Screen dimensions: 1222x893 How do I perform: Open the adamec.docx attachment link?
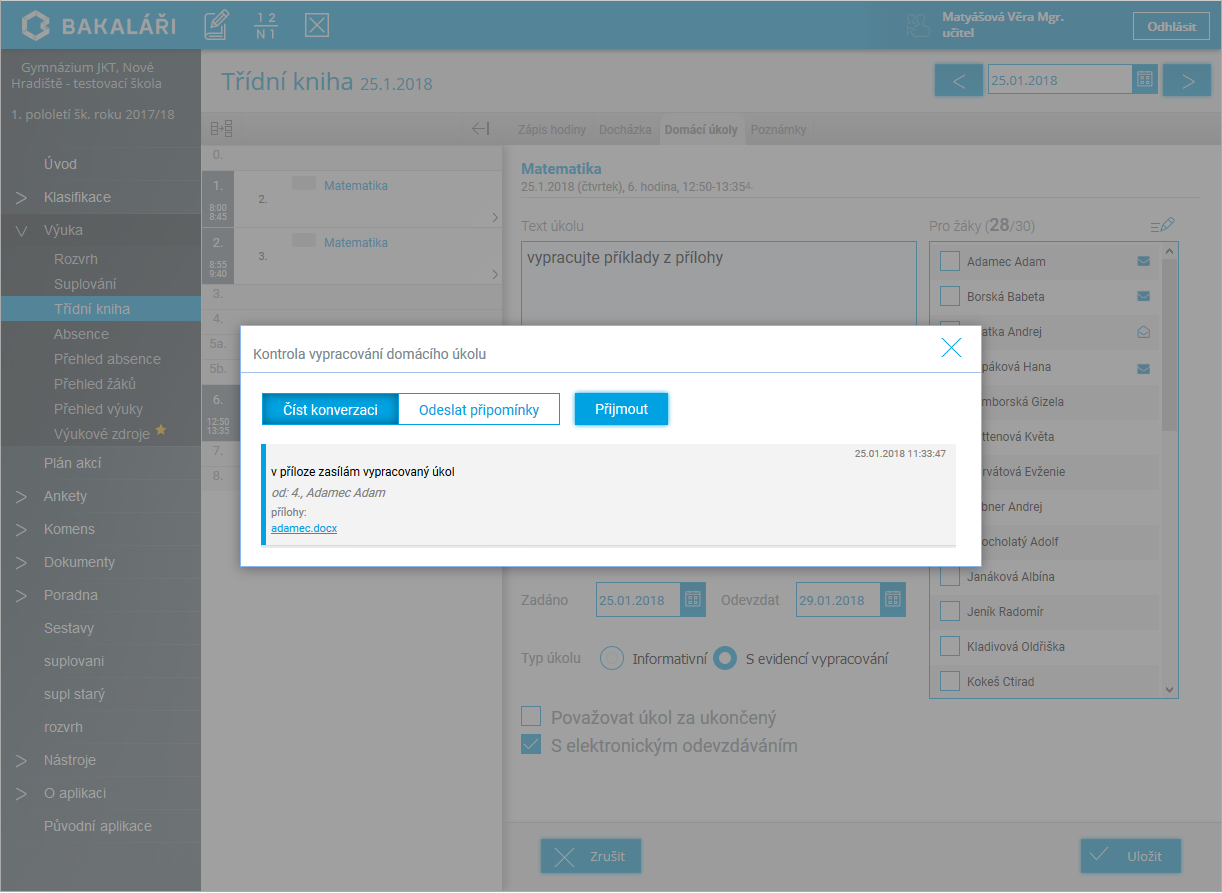[x=304, y=528]
